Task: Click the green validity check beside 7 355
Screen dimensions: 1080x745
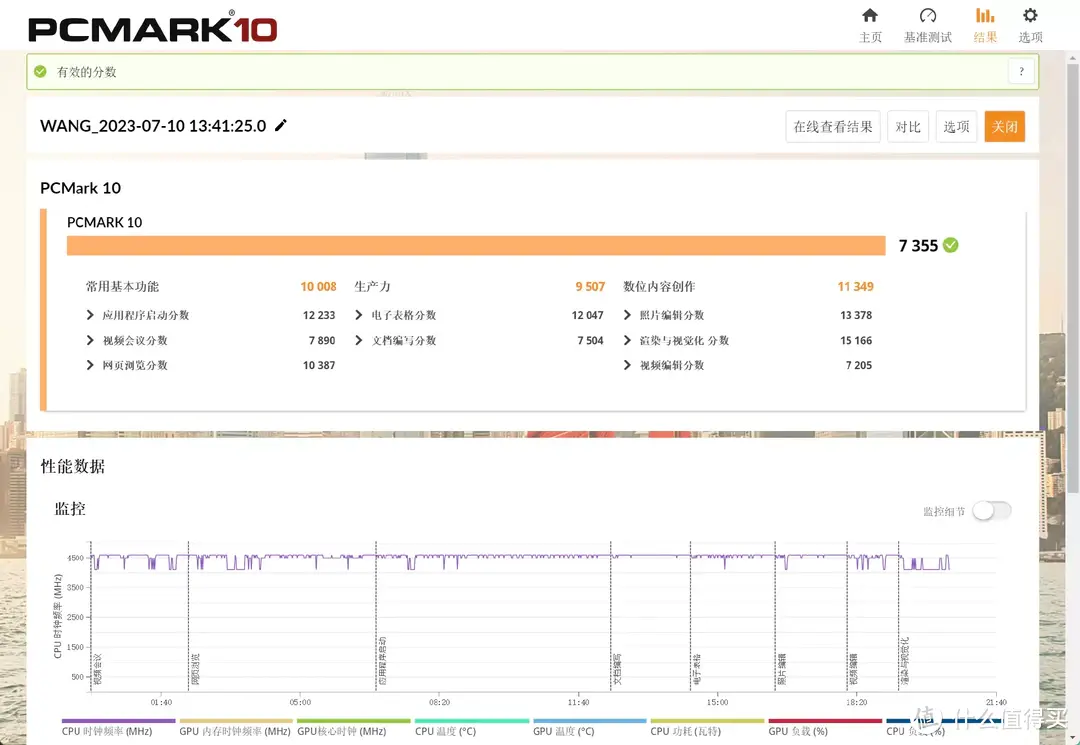Action: [x=951, y=245]
